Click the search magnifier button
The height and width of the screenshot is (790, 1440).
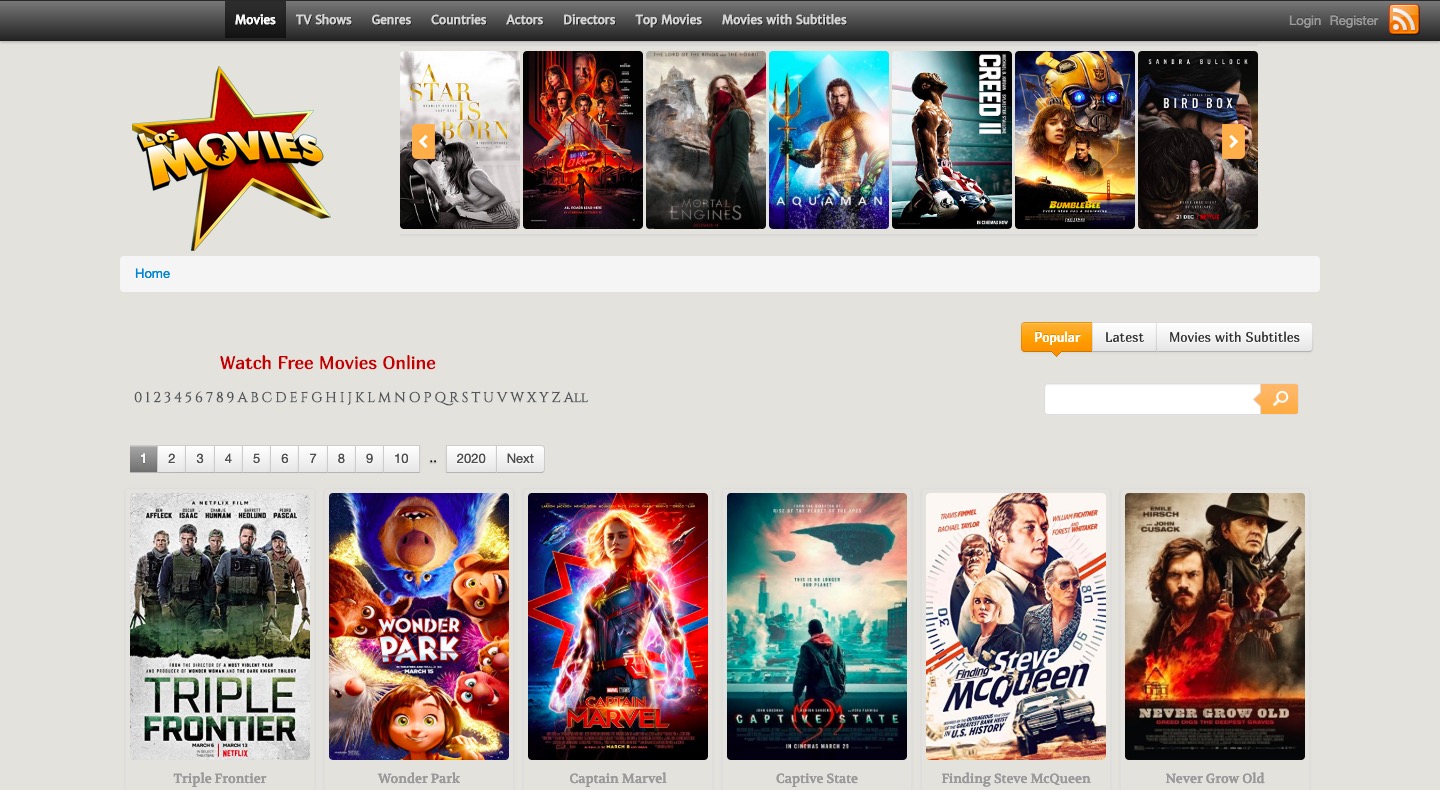coord(1279,399)
